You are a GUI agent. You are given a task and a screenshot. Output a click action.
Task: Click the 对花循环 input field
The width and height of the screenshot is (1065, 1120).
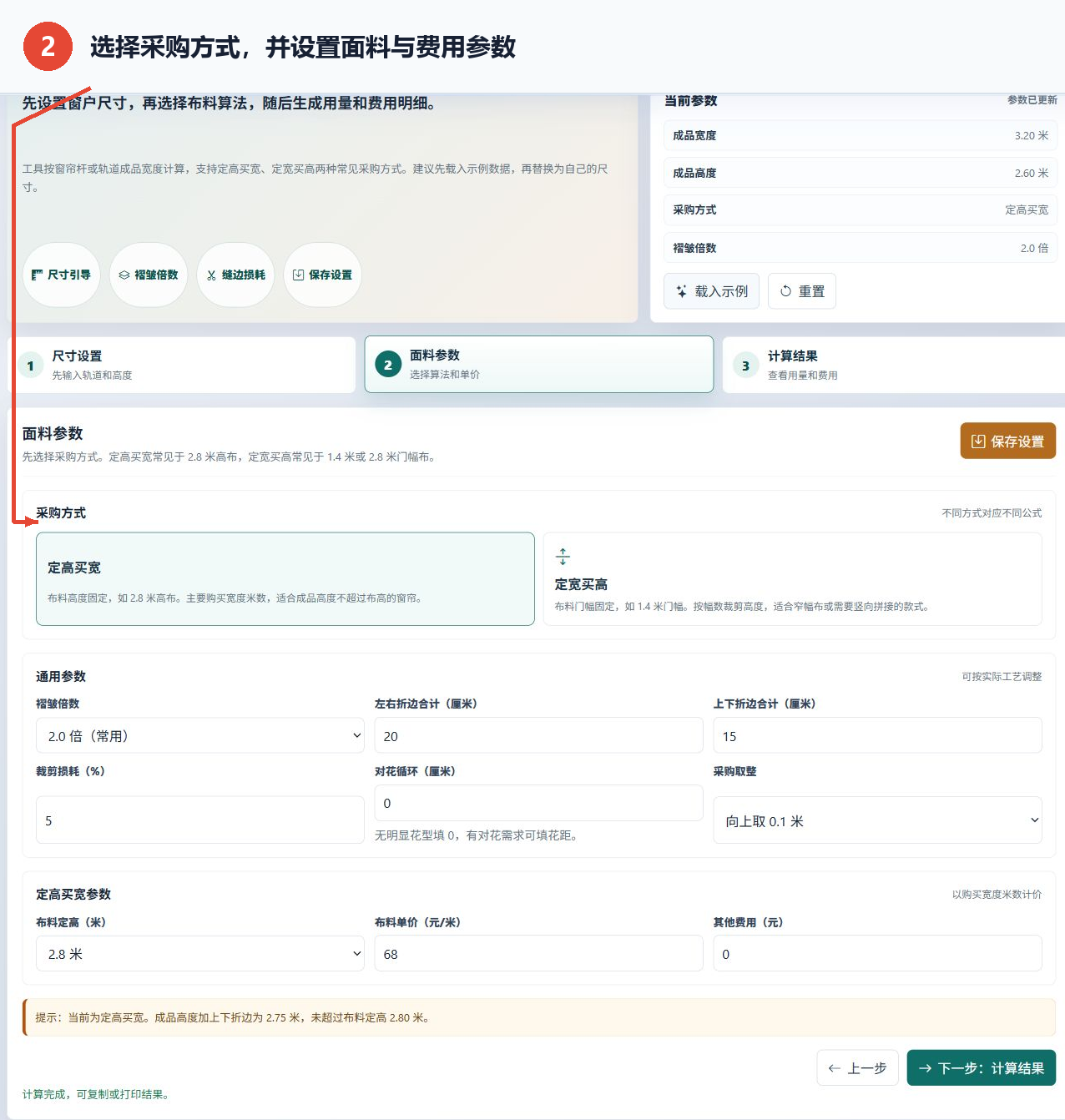click(x=539, y=803)
